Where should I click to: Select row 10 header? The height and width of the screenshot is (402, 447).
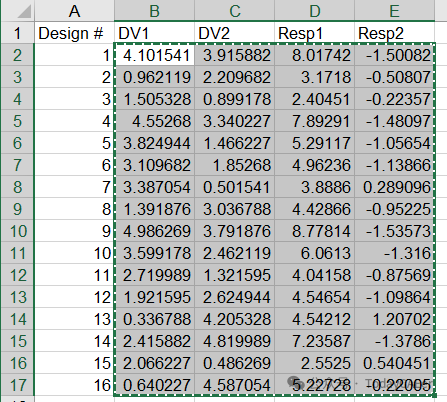[x=17, y=231]
